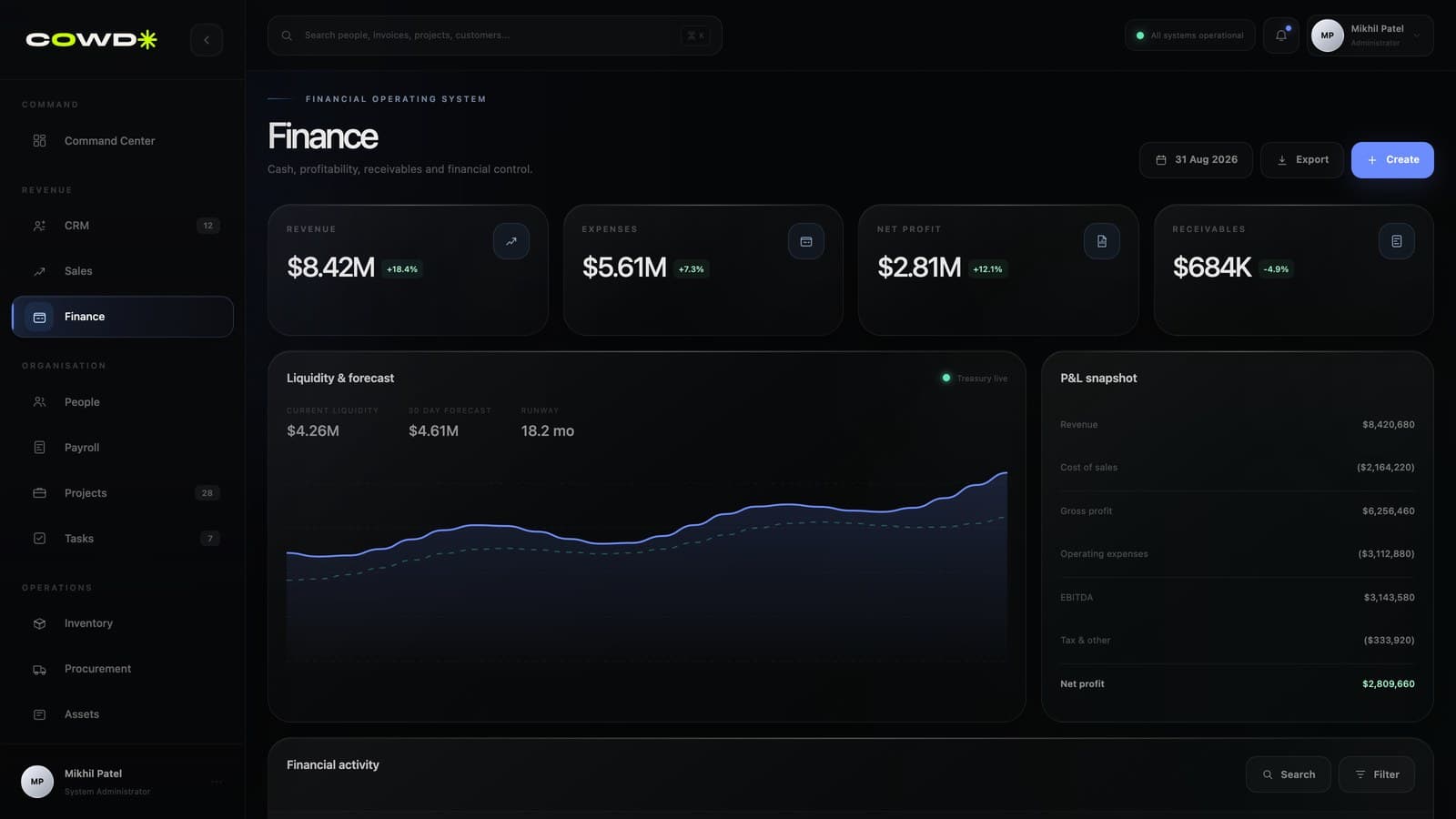Open Command Center from the sidebar

click(123, 141)
